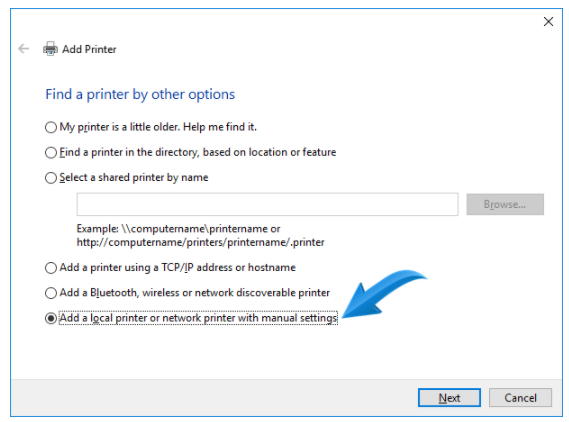Choose the TCP/IP address or hostname option

(x=51, y=268)
